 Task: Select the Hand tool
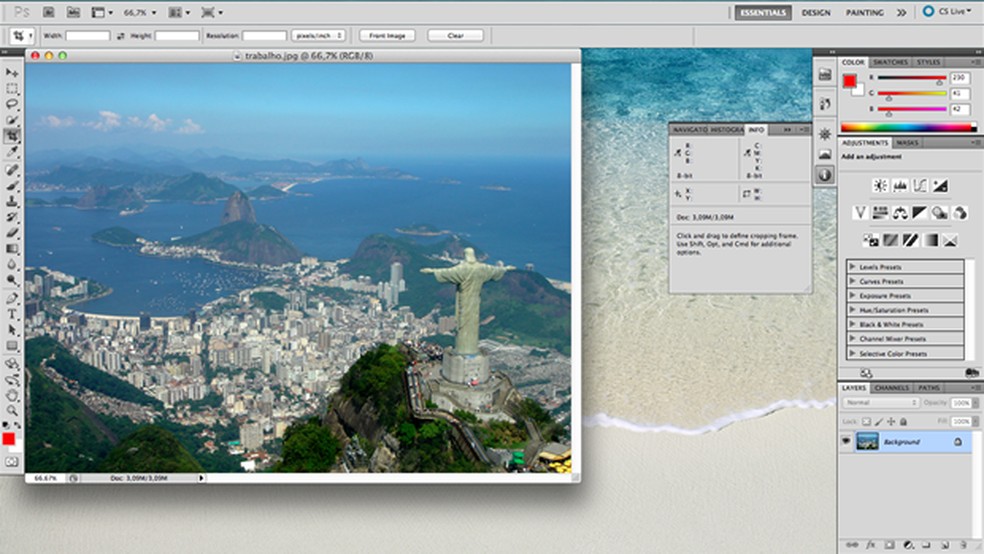(x=12, y=395)
